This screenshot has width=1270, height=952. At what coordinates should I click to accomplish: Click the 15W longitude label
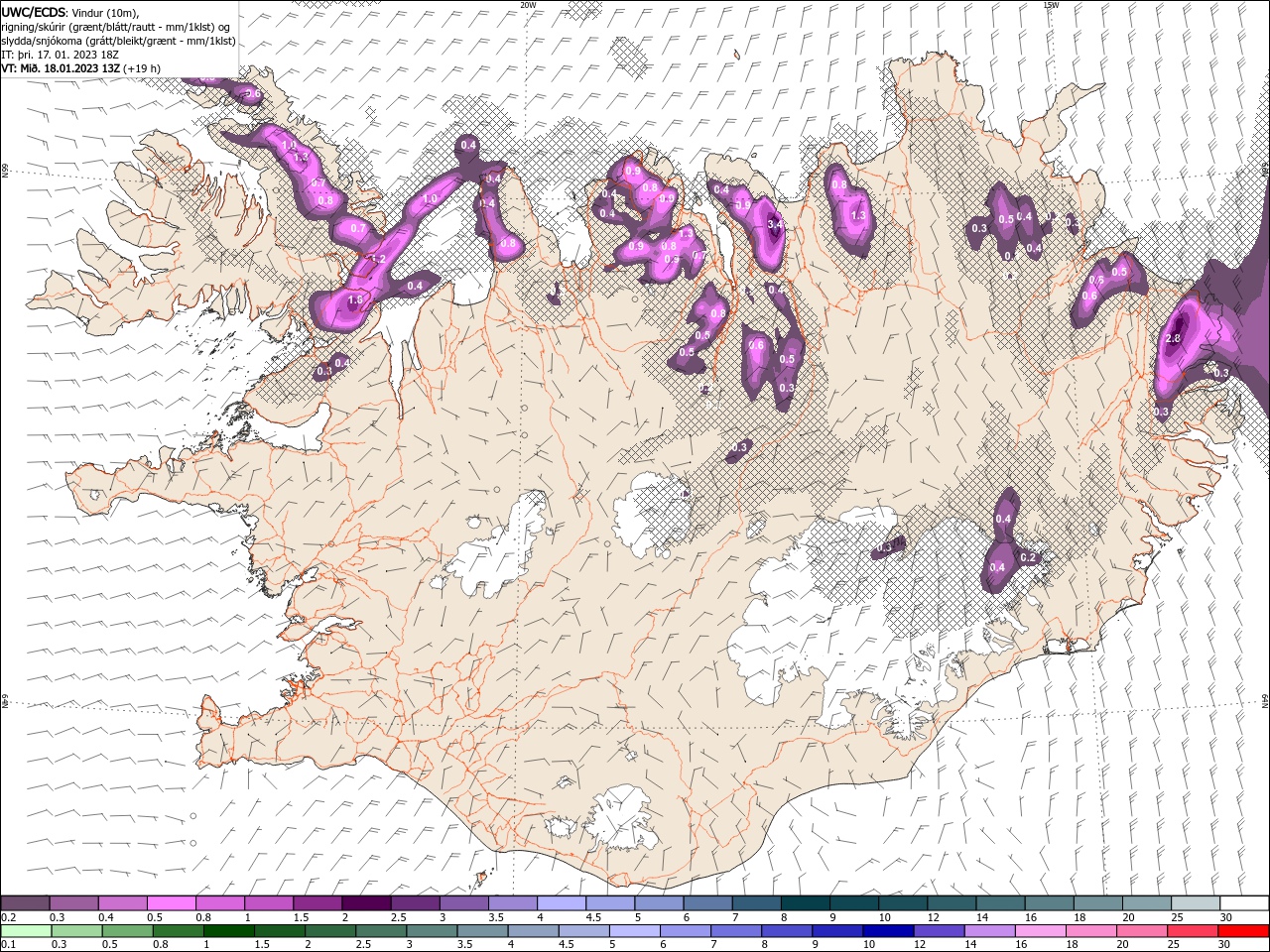coord(1051,5)
